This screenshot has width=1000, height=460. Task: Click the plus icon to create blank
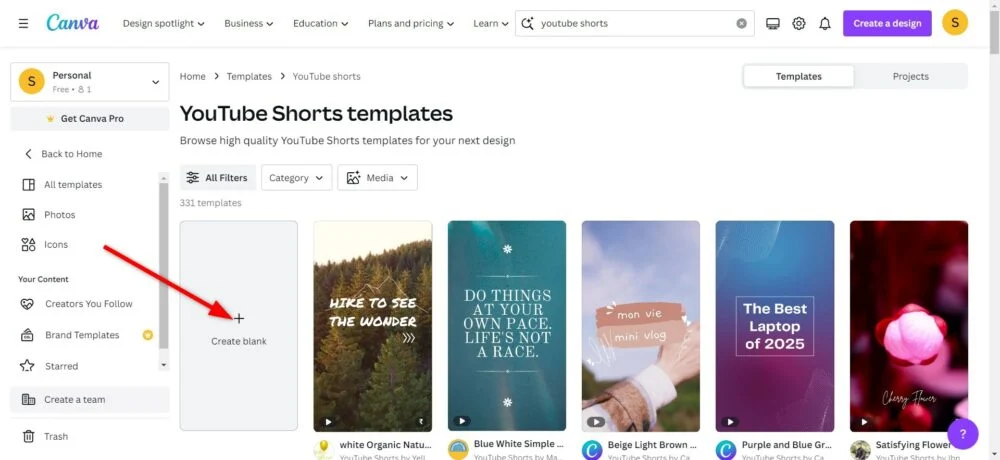(238, 318)
